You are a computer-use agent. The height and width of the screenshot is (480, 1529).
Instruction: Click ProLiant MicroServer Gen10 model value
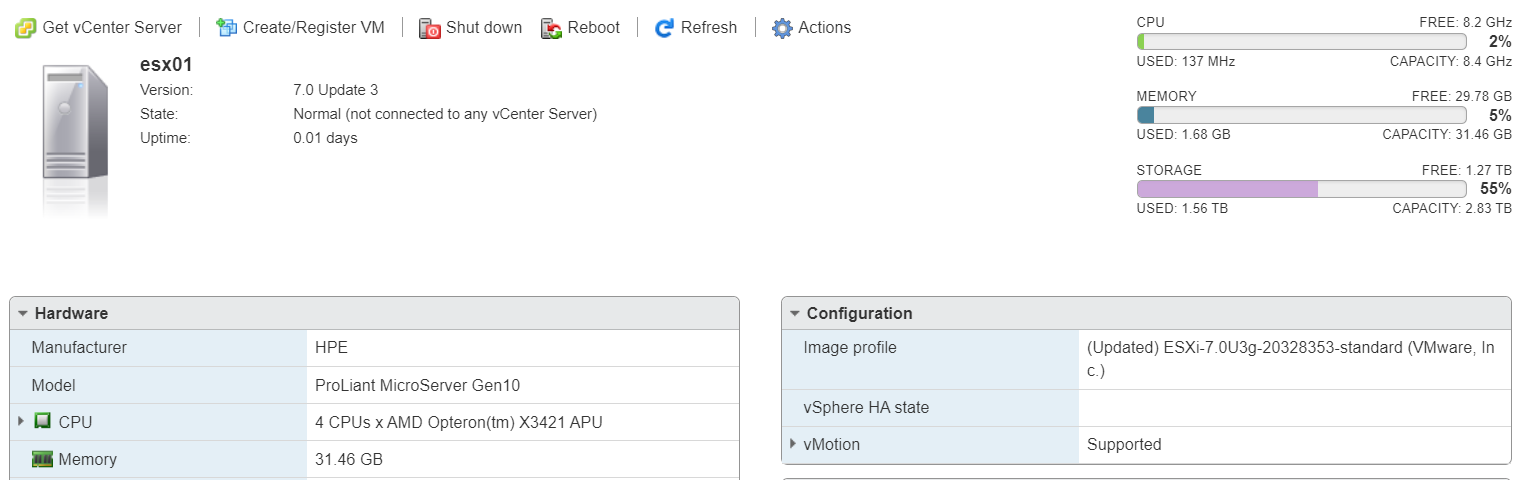(418, 385)
